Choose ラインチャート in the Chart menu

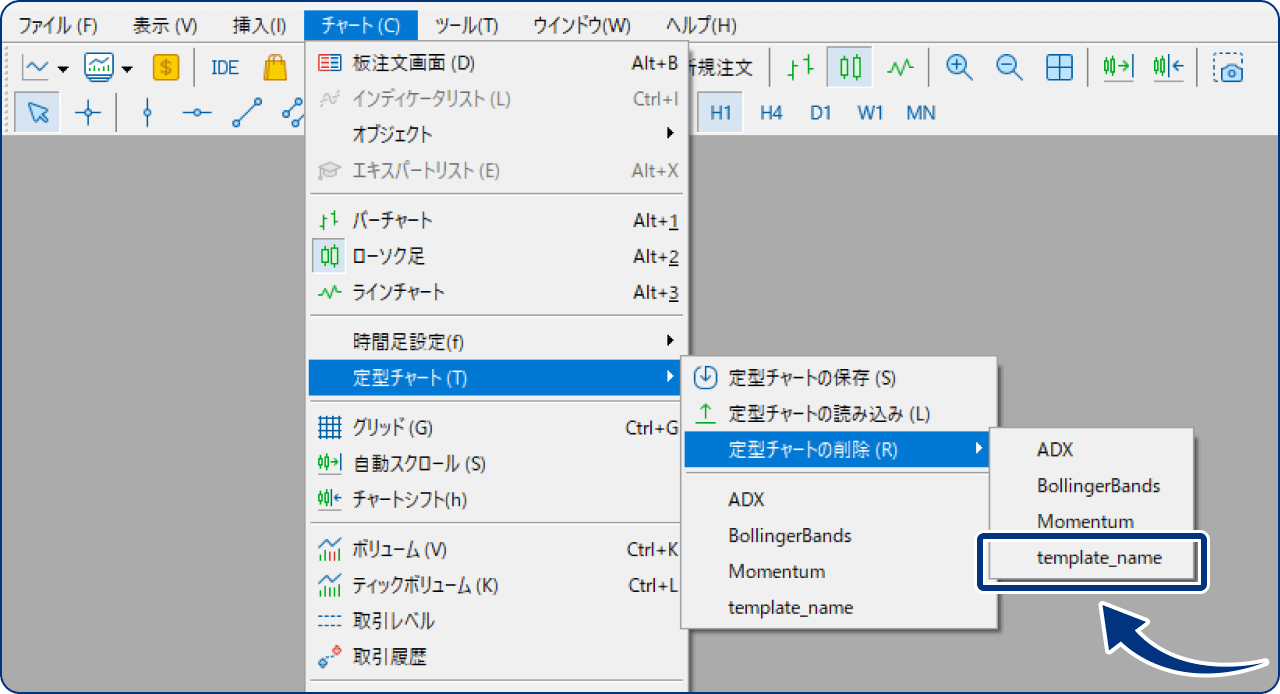coord(497,292)
